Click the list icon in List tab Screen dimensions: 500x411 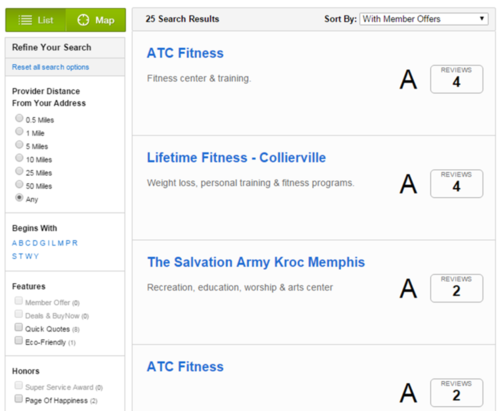[x=25, y=20]
